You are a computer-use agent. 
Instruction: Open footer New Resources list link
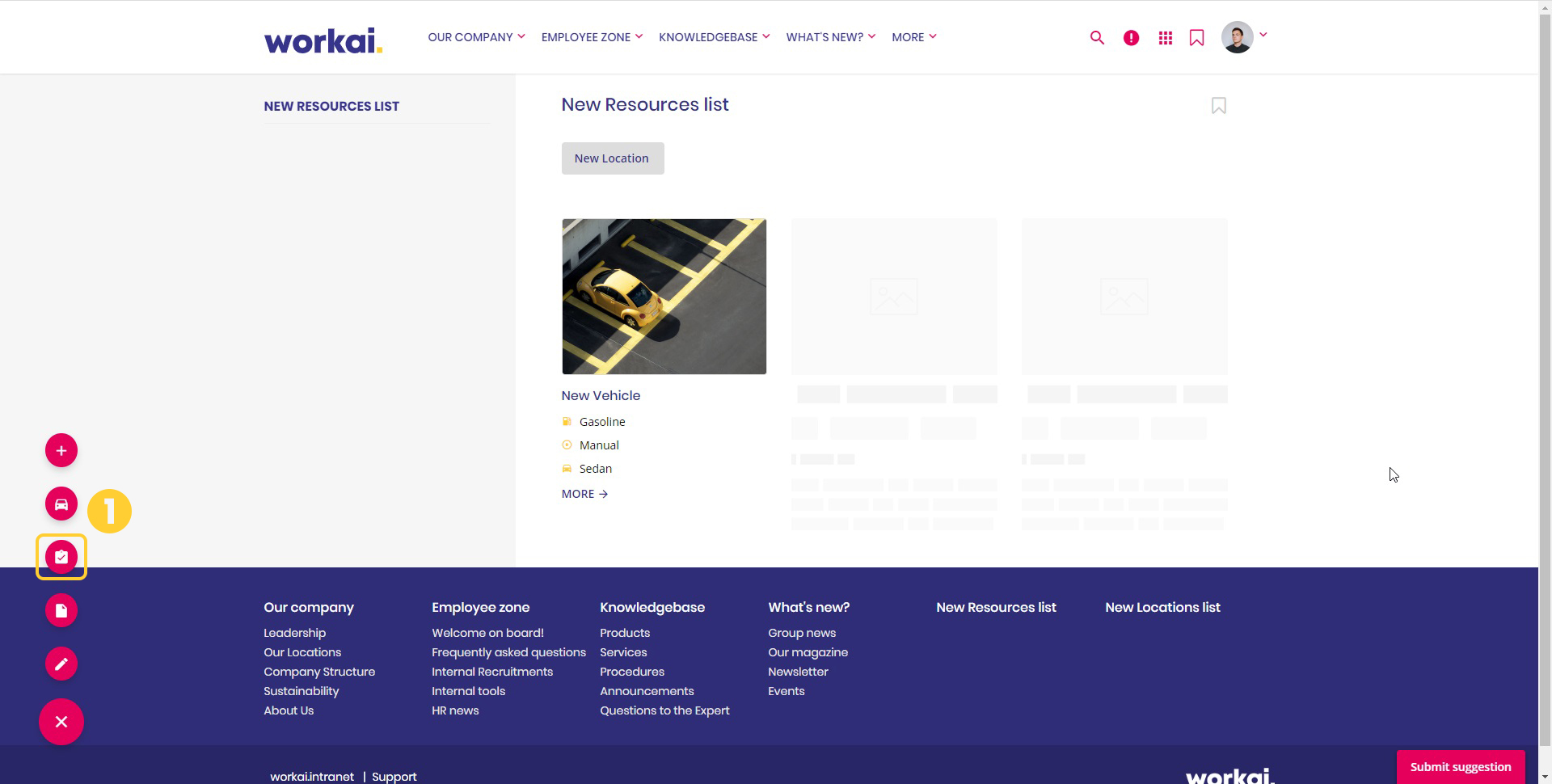point(996,607)
